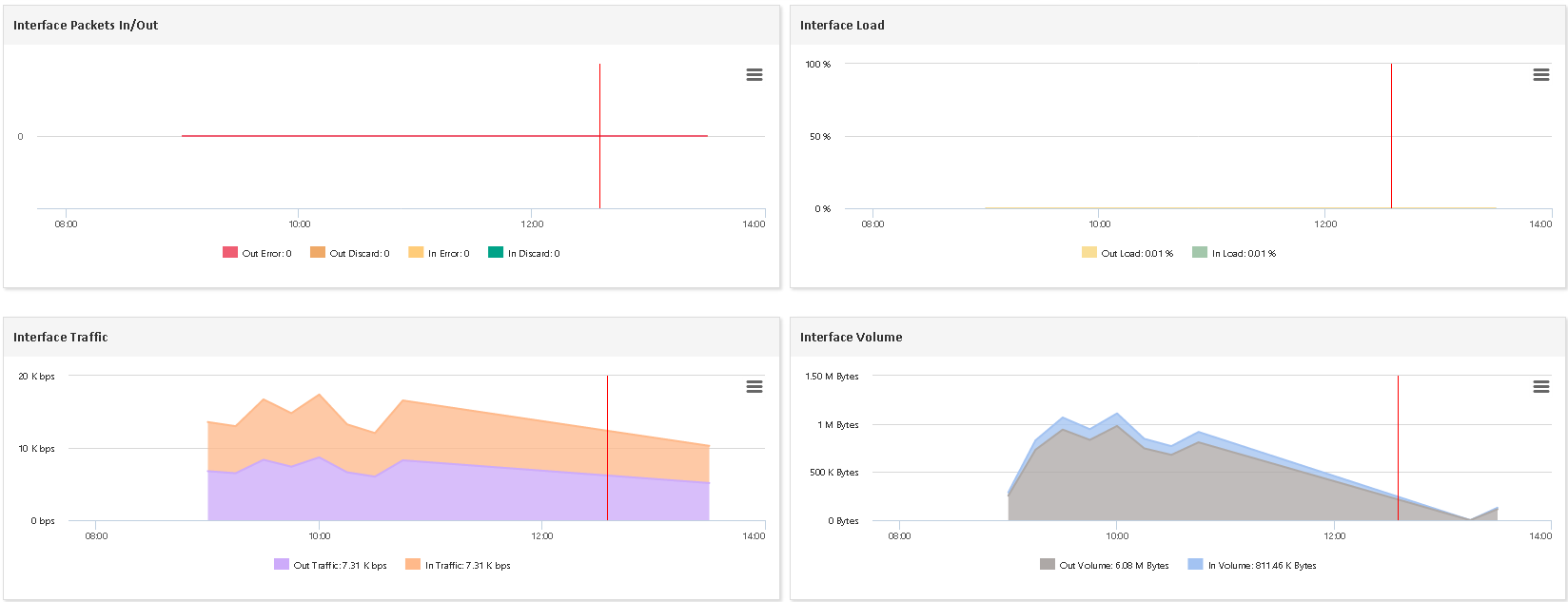Image resolution: width=1568 pixels, height=602 pixels.
Task: Click the Interface Traffic panel title
Action: (61, 338)
